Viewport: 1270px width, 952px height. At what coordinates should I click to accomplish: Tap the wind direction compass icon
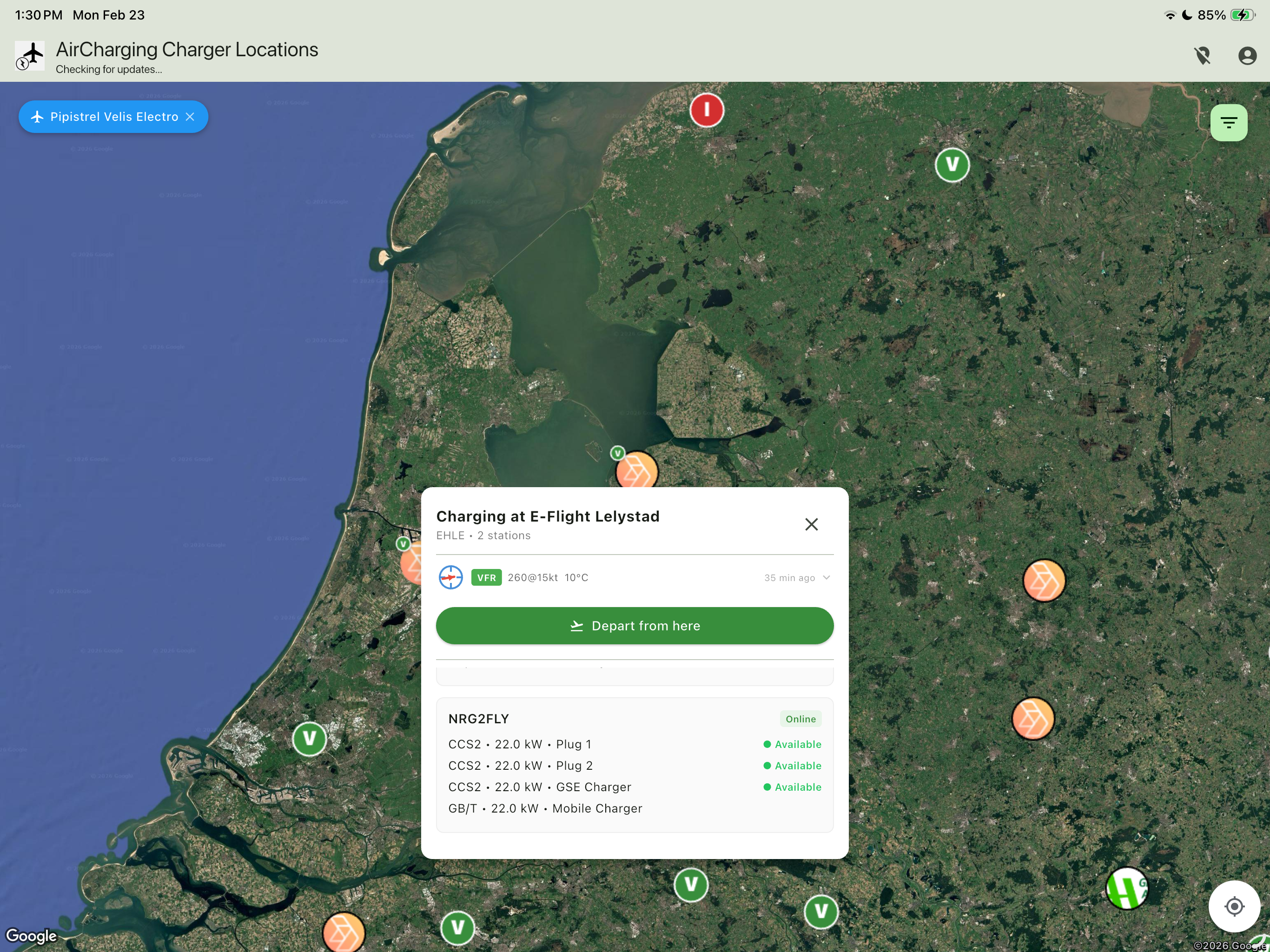(451, 577)
